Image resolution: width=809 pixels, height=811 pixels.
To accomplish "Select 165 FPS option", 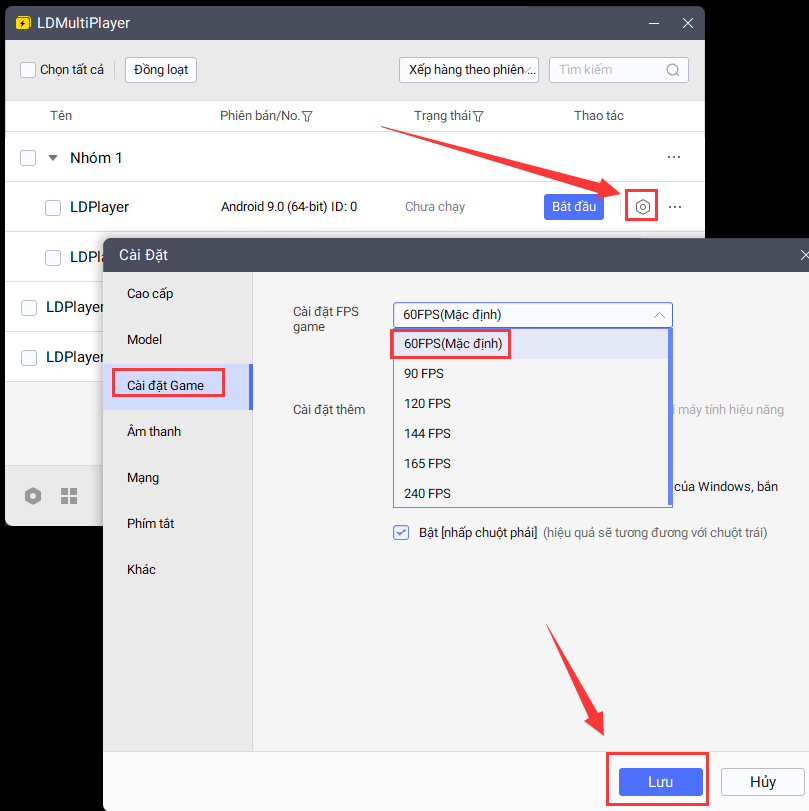I will point(531,463).
